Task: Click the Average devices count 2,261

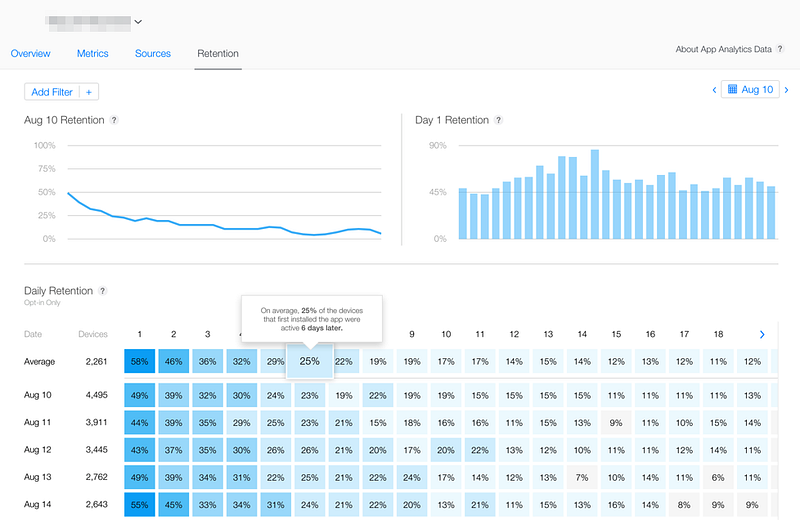Action: tap(96, 362)
